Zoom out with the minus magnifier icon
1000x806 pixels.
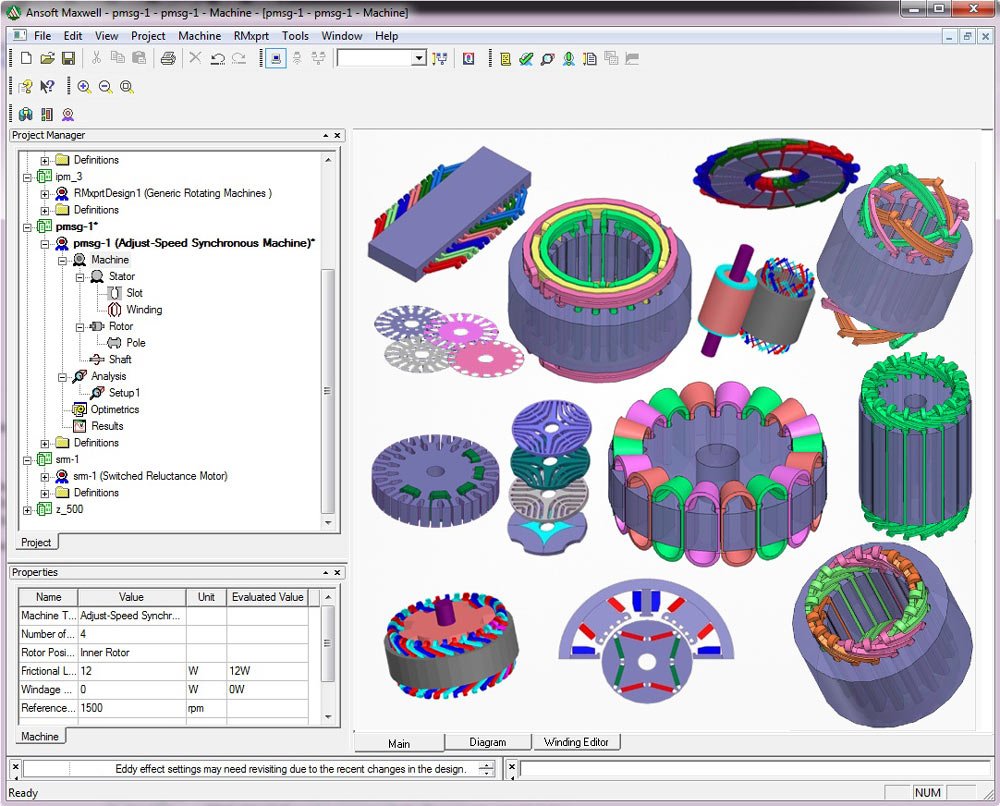pyautogui.click(x=105, y=87)
